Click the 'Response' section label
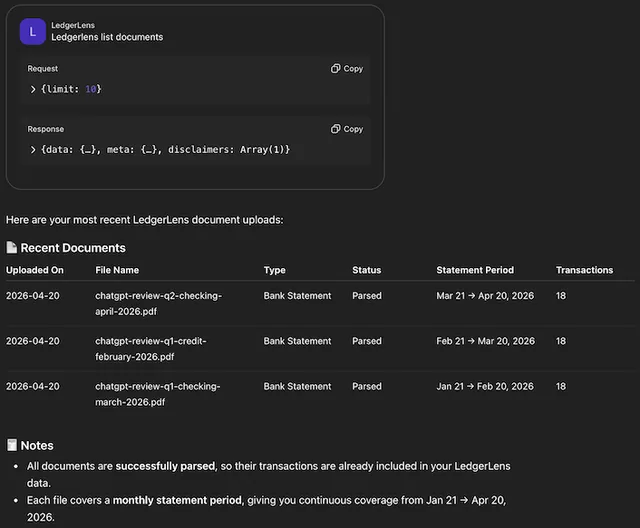Image resolution: width=640 pixels, height=528 pixels. click(x=46, y=129)
